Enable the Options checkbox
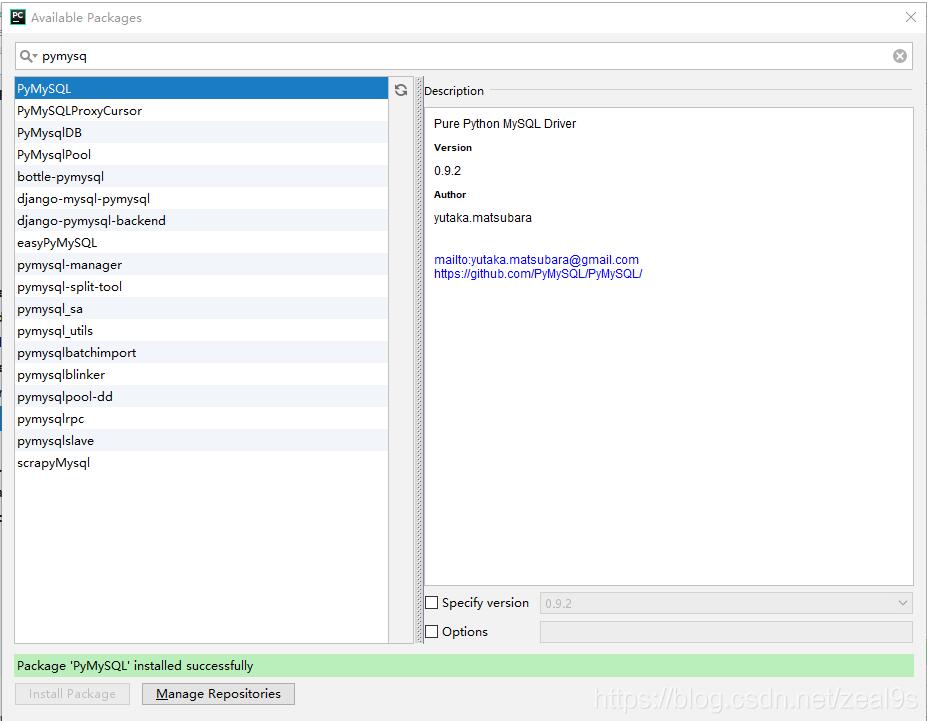Screen dimensions: 927x721 [x=431, y=631]
